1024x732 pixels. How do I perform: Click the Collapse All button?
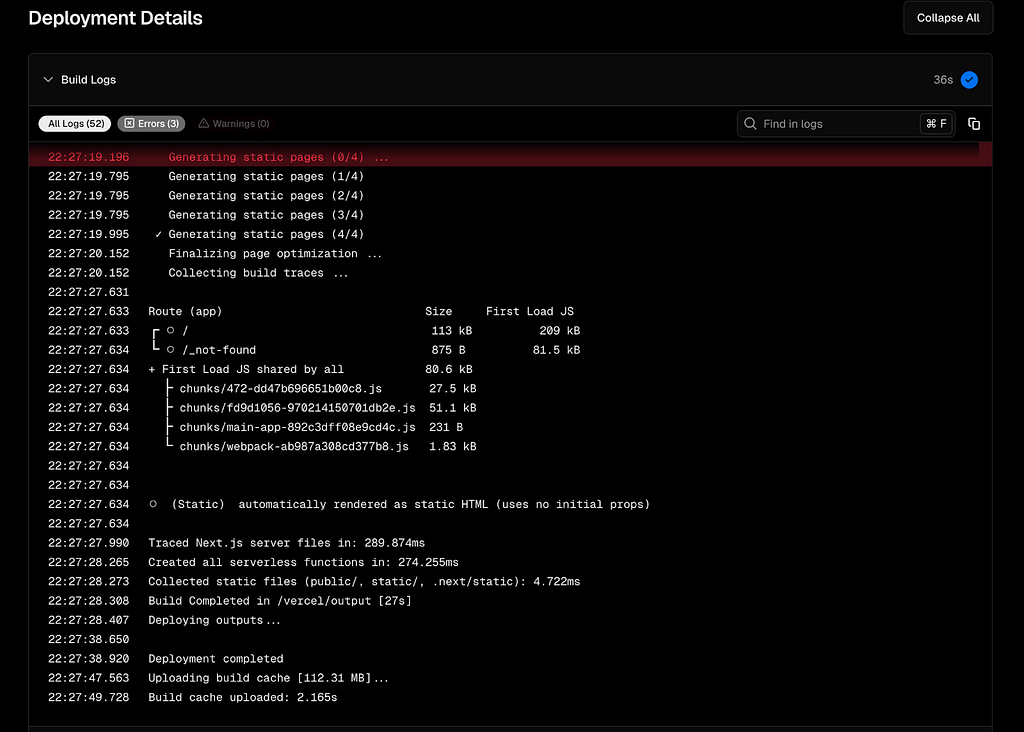pos(948,18)
